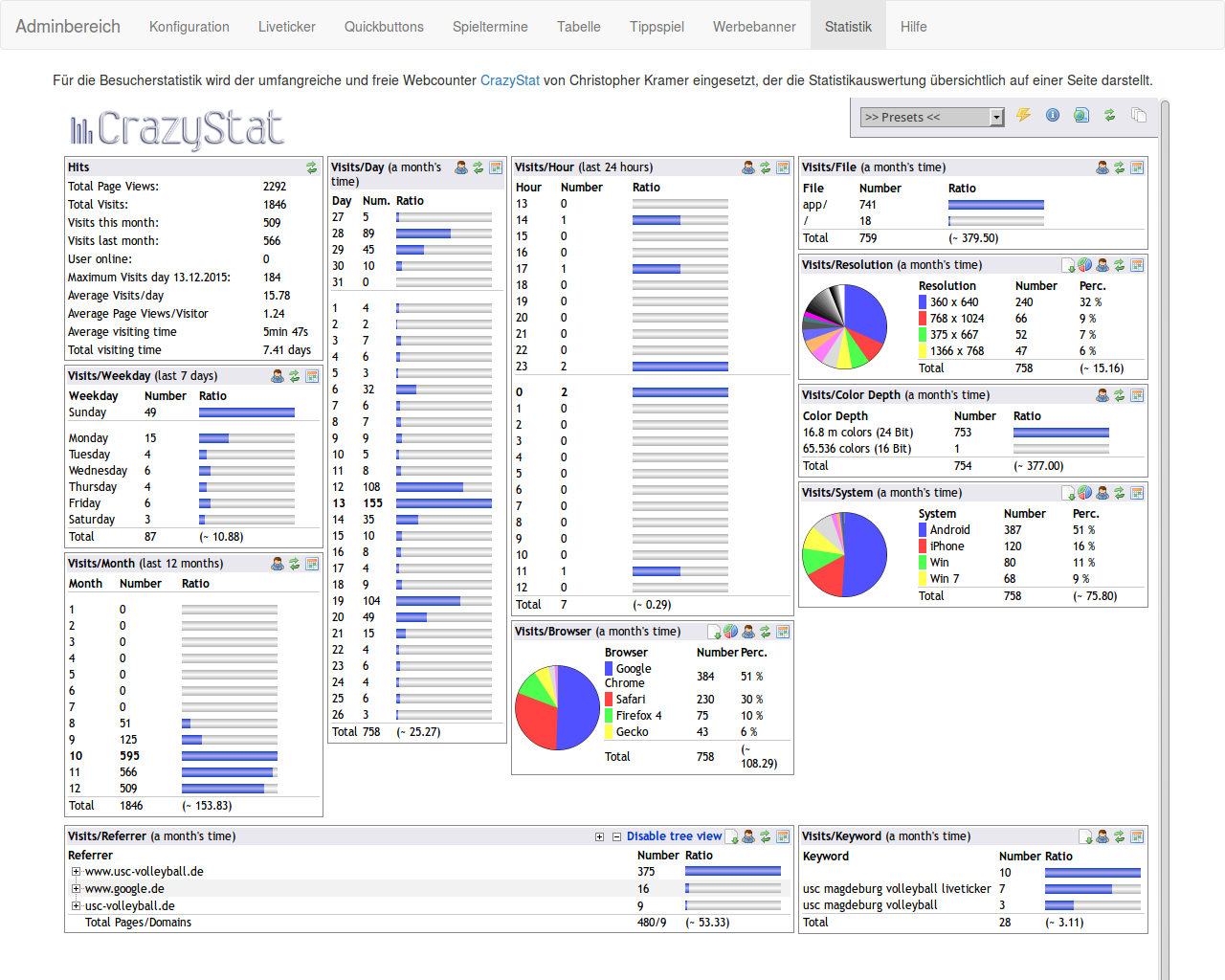Image resolution: width=1225 pixels, height=980 pixels.
Task: Expand the www.usc-volleyball.de referrer node
Action: [x=76, y=872]
